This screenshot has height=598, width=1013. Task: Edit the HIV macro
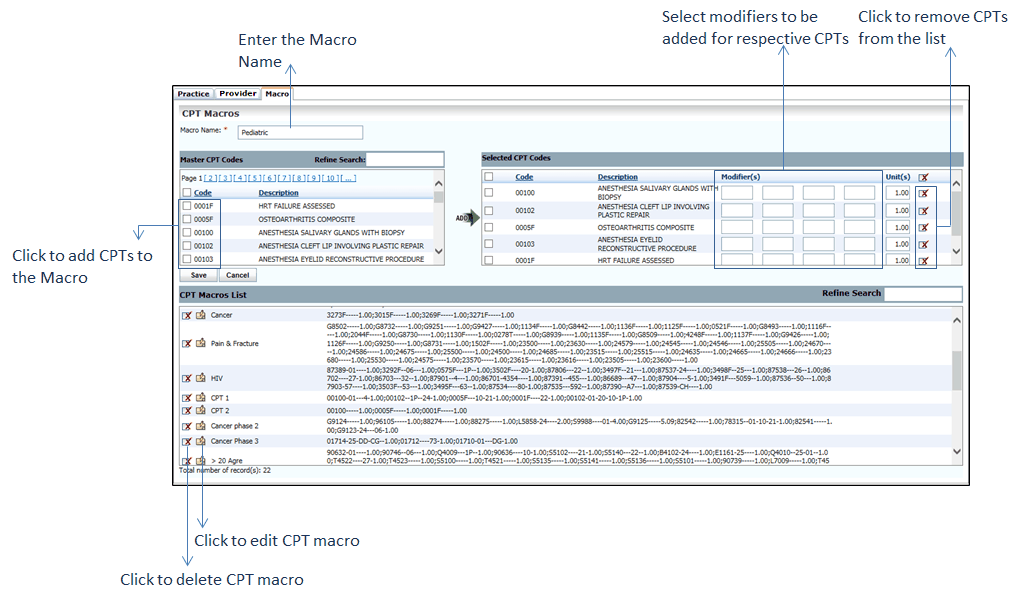(201, 378)
